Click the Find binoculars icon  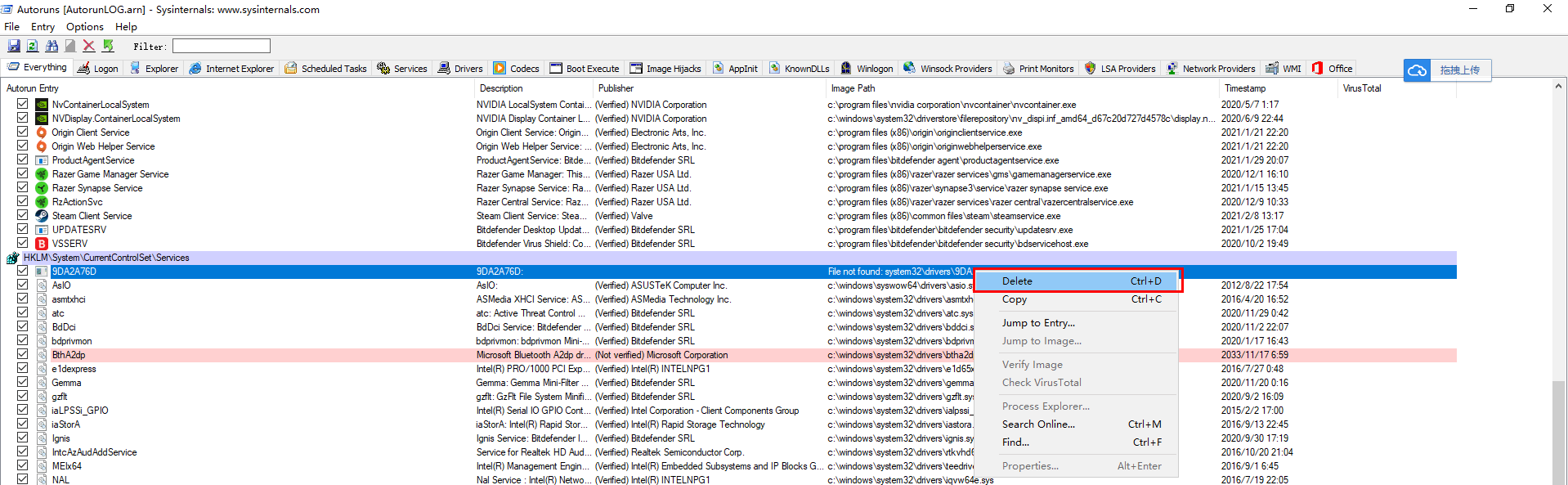click(x=52, y=46)
